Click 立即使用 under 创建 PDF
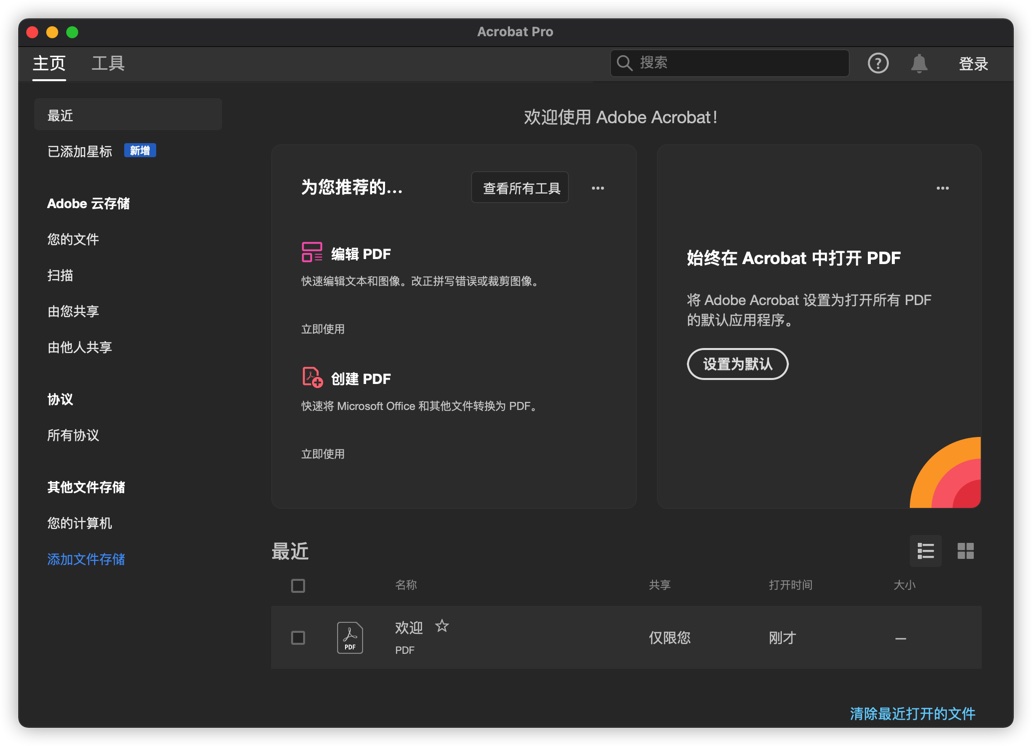The width and height of the screenshot is (1032, 746). click(x=322, y=454)
